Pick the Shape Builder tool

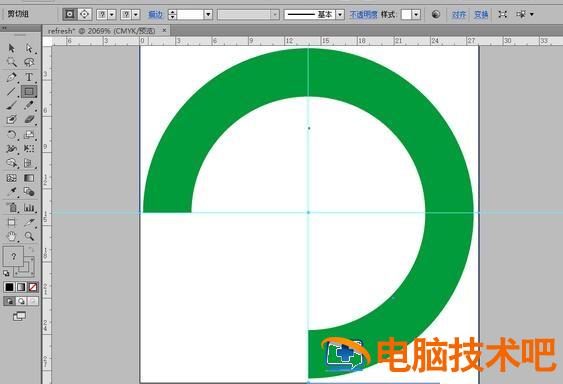[x=11, y=163]
